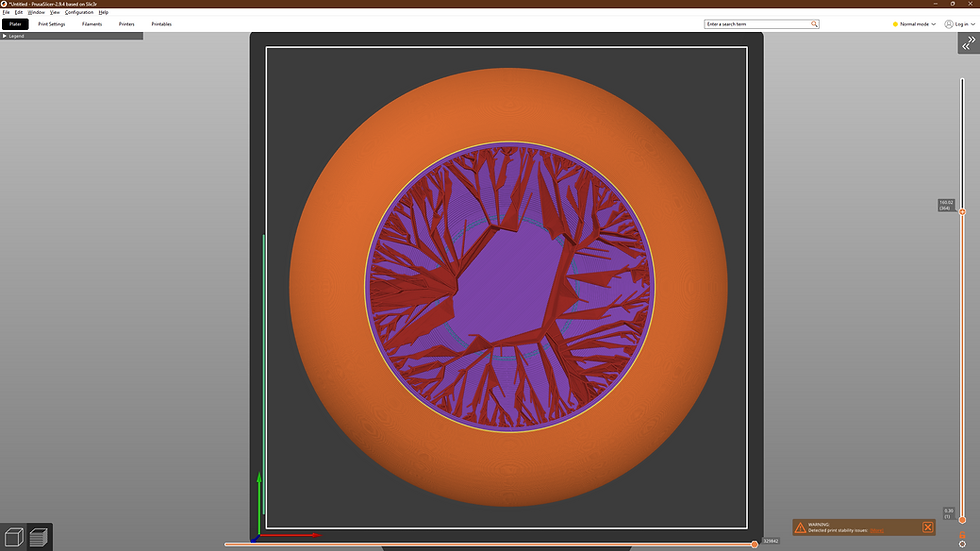Switch to the Plater tab
Screen dimensions: 980x551
click(15, 24)
